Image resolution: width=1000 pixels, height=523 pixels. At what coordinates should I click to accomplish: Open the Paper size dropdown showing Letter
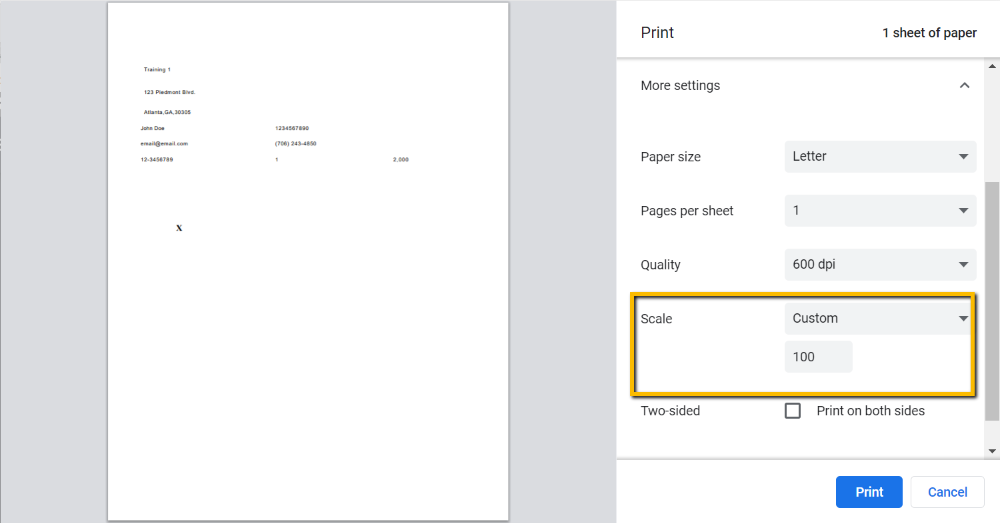tap(880, 157)
